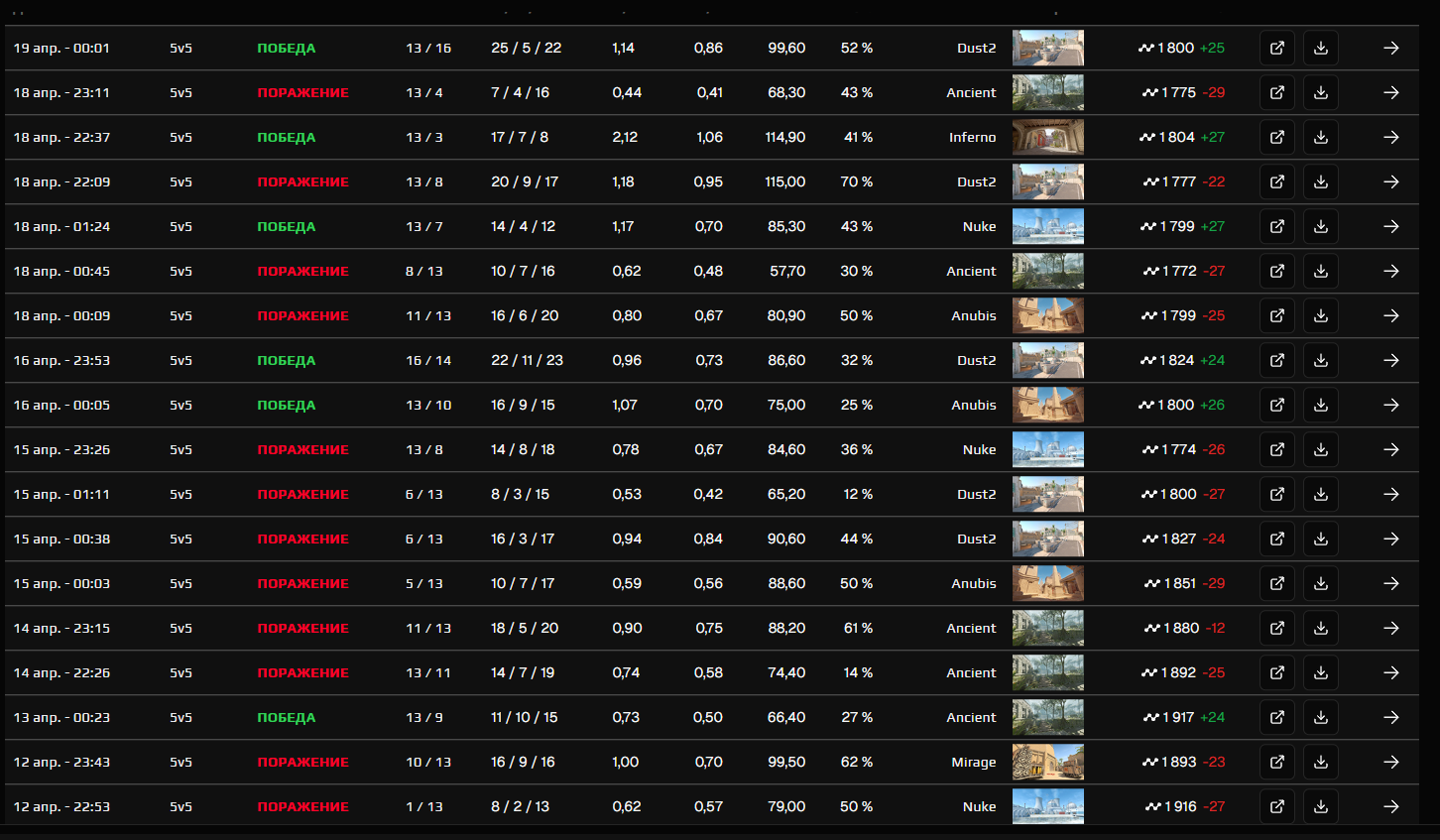Open external link for 19 апр. 00:01 match
The image size is (1440, 840).
(1277, 48)
